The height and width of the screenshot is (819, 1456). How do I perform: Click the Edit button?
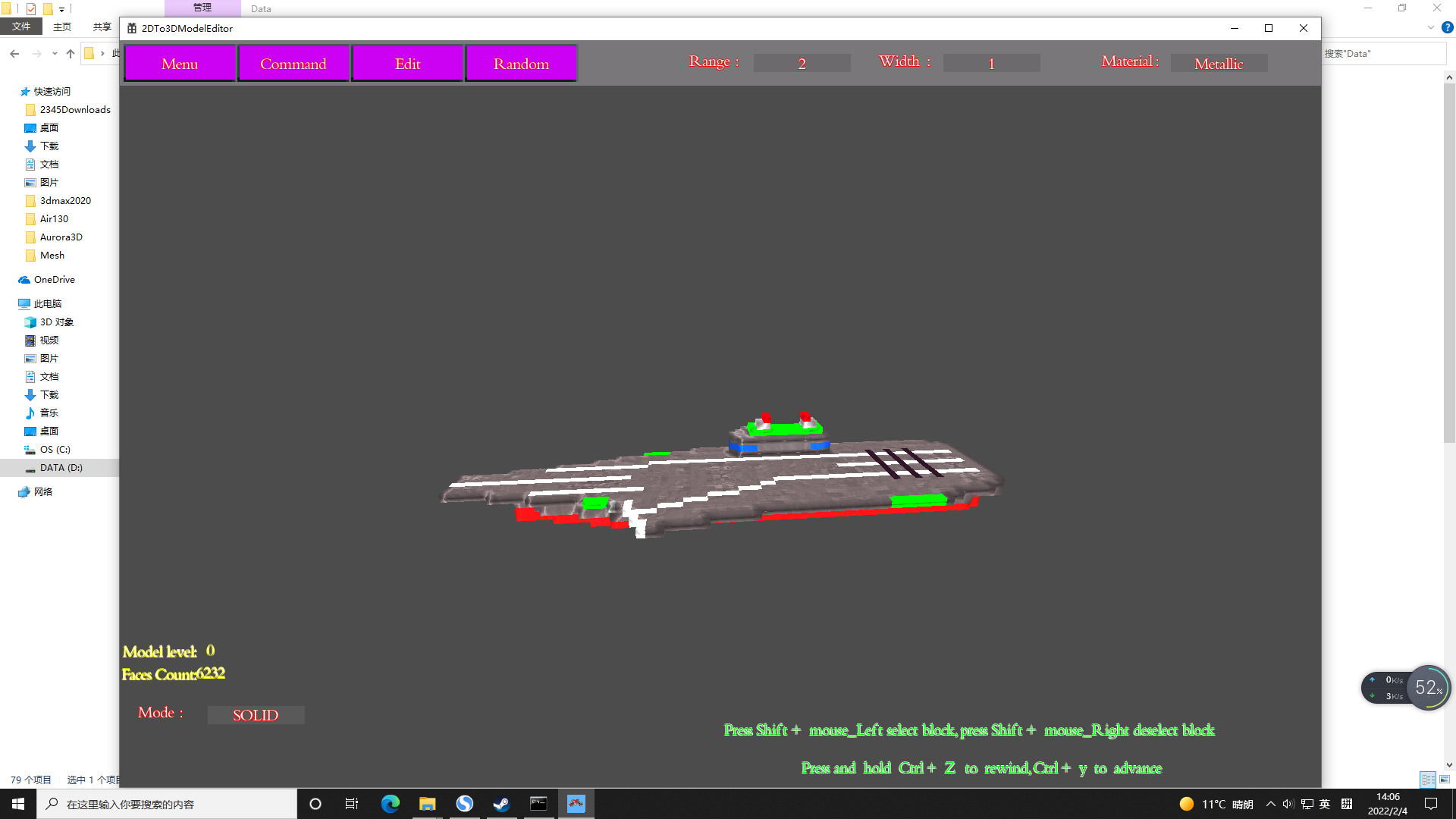coord(407,63)
